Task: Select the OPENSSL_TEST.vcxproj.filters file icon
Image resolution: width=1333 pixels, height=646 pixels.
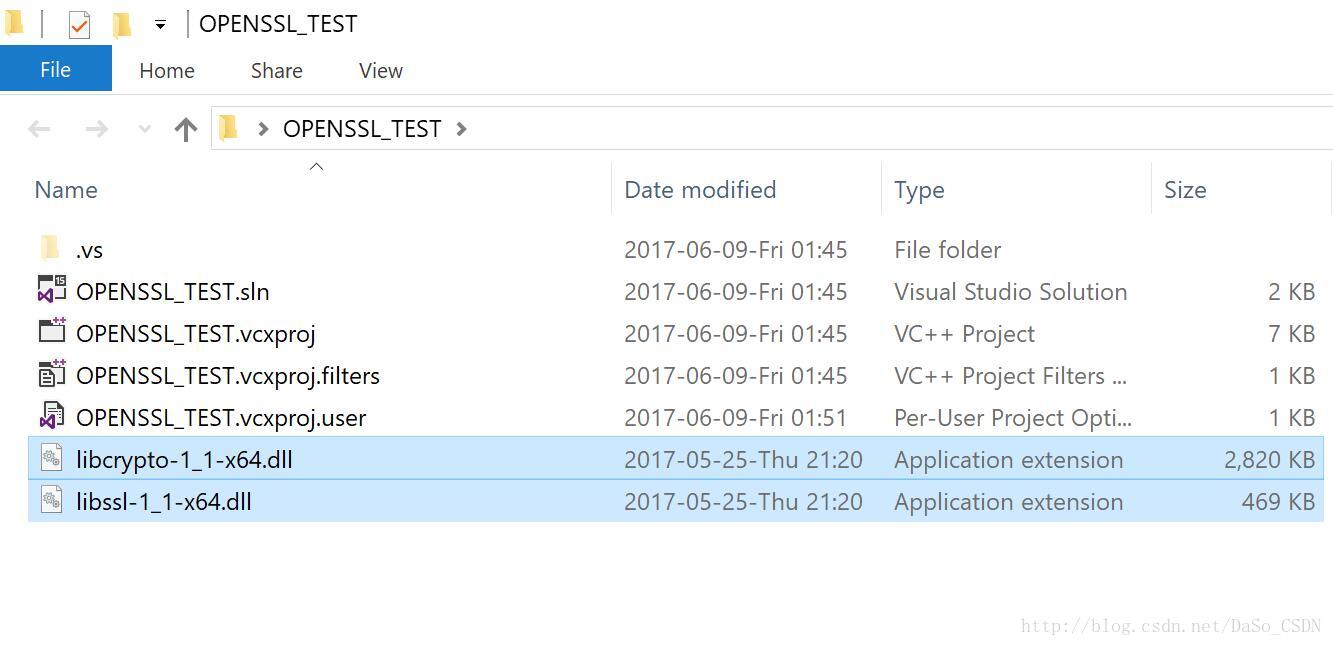Action: point(52,374)
